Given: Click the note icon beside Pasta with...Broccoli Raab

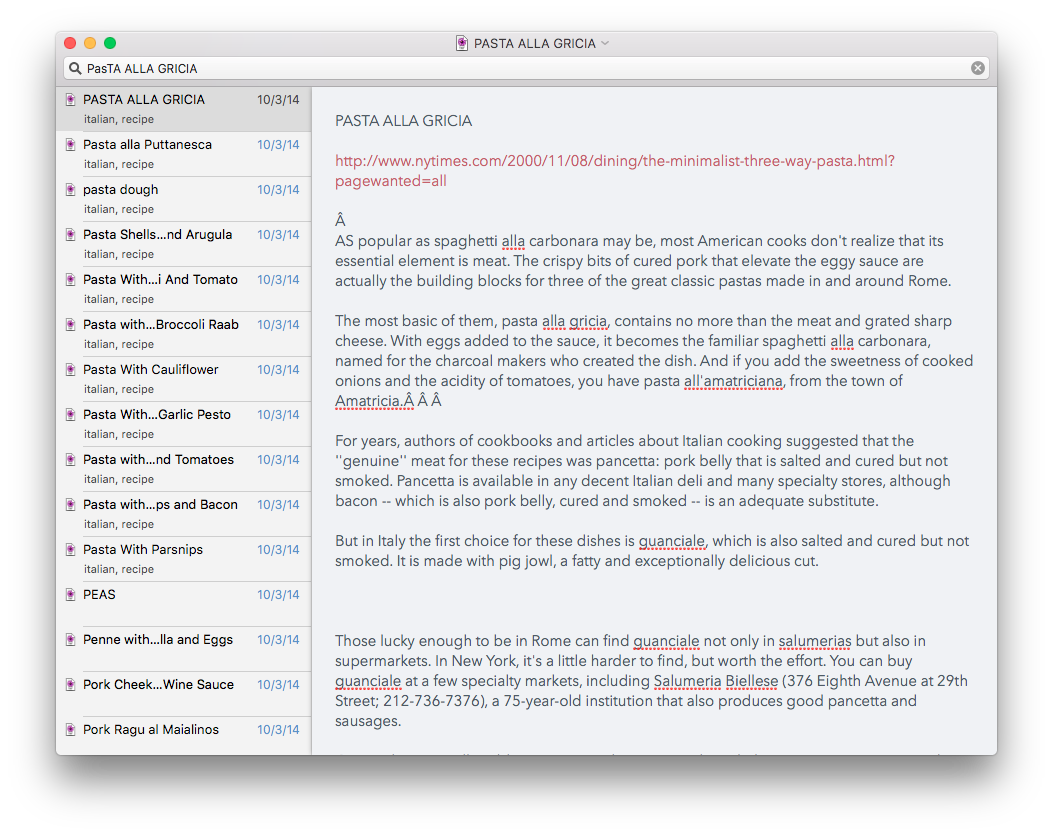Looking at the screenshot, I should tap(71, 324).
